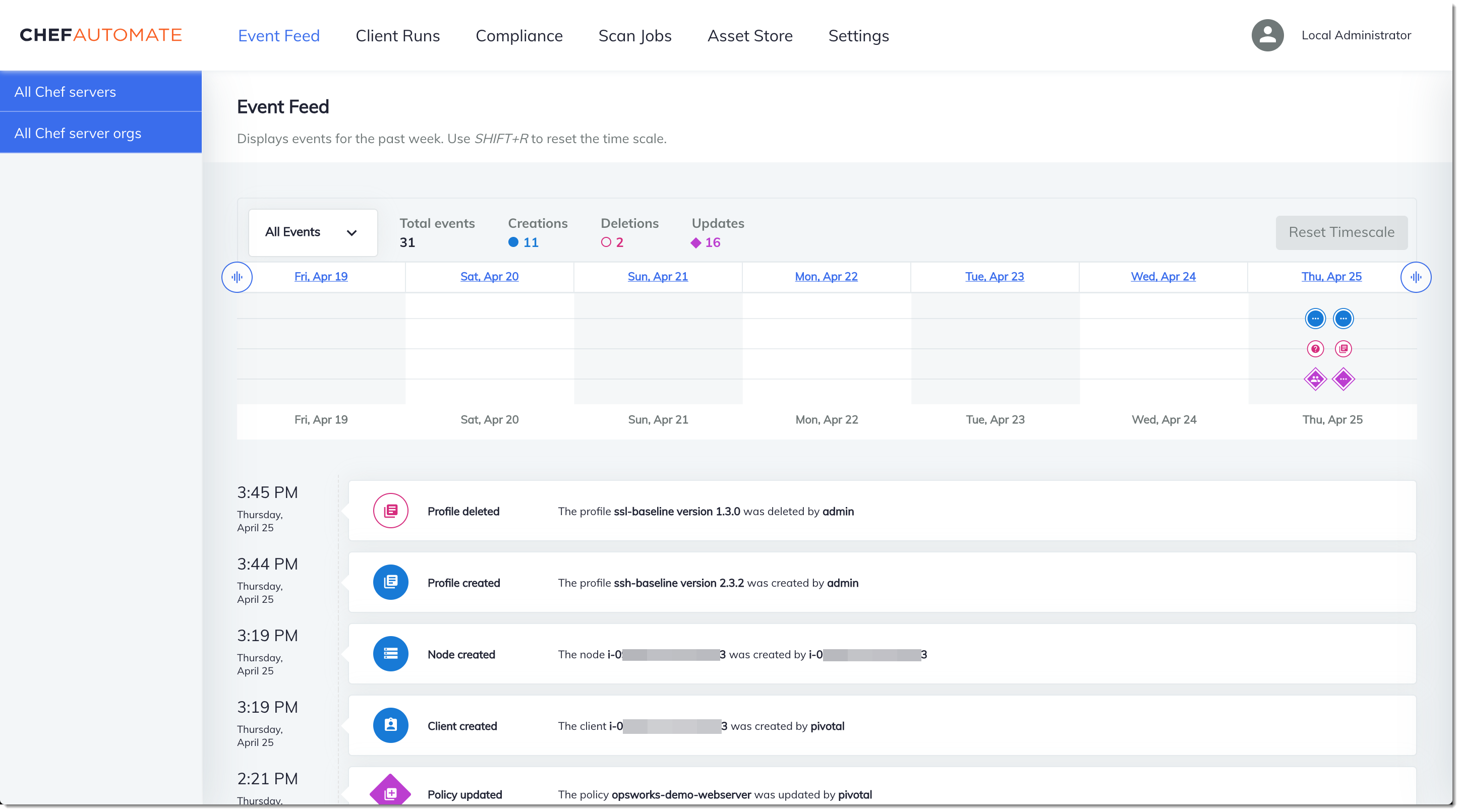Image resolution: width=1460 pixels, height=812 pixels.
Task: Click the Profile deleted label
Action: (x=463, y=511)
